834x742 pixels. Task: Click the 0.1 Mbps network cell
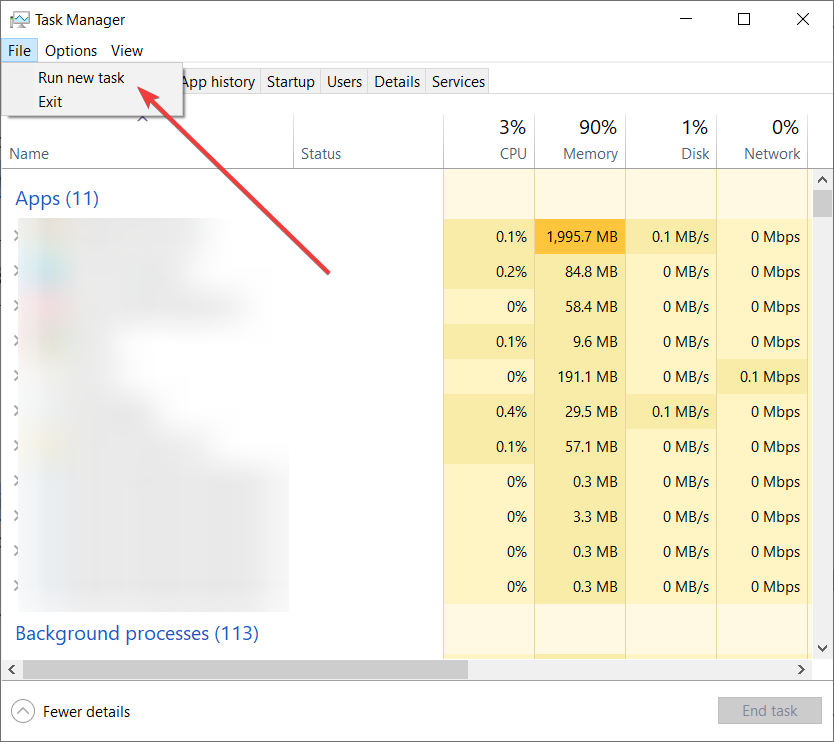[x=762, y=377]
